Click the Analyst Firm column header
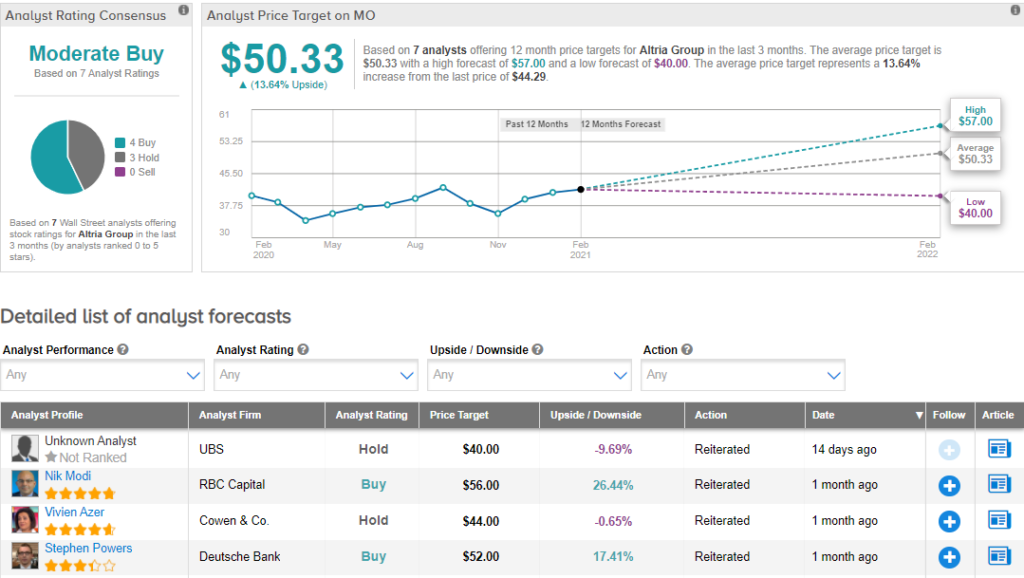Screen dimensions: 1024x578 [257, 415]
